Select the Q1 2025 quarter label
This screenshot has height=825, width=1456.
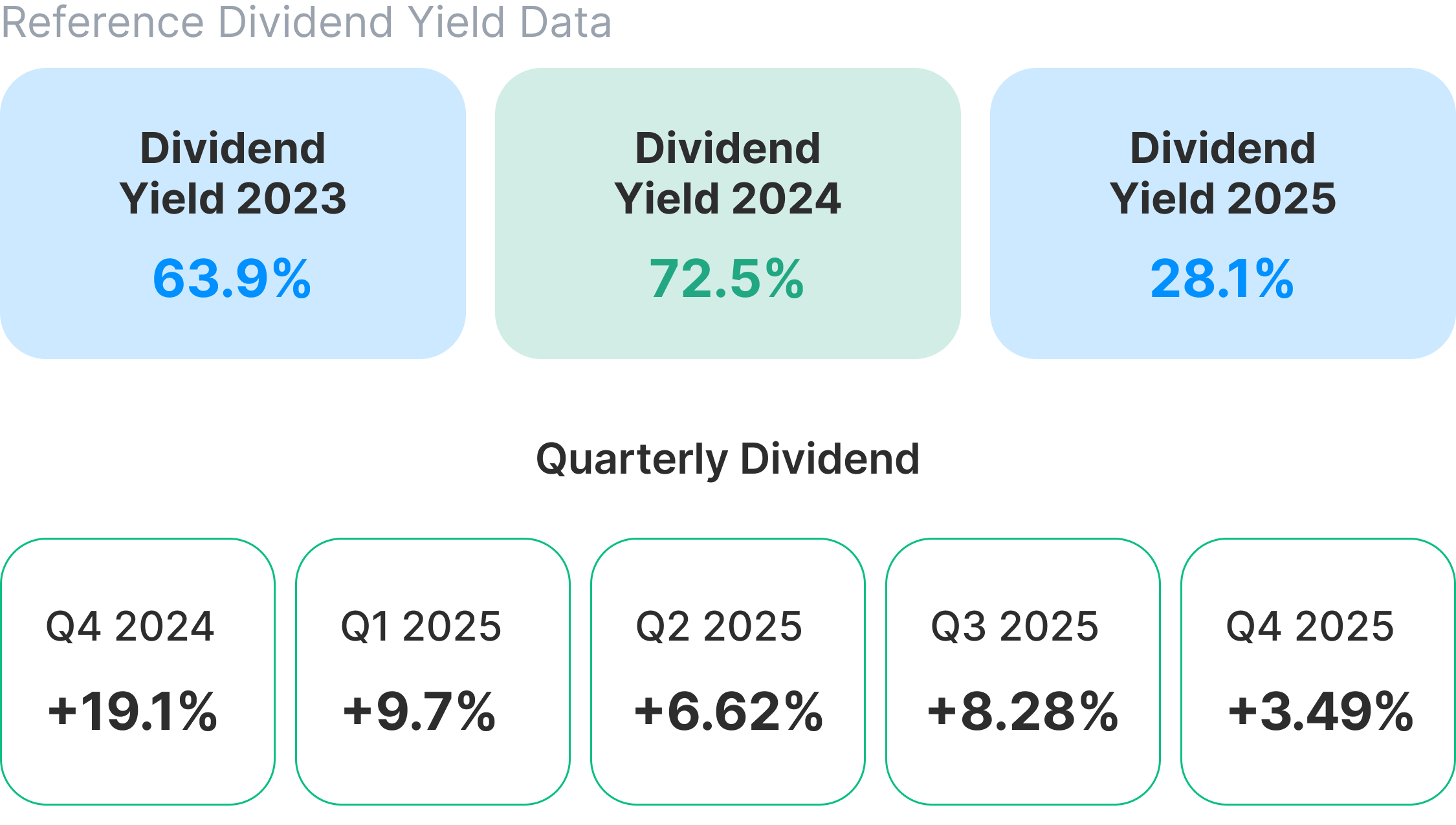coord(421,626)
